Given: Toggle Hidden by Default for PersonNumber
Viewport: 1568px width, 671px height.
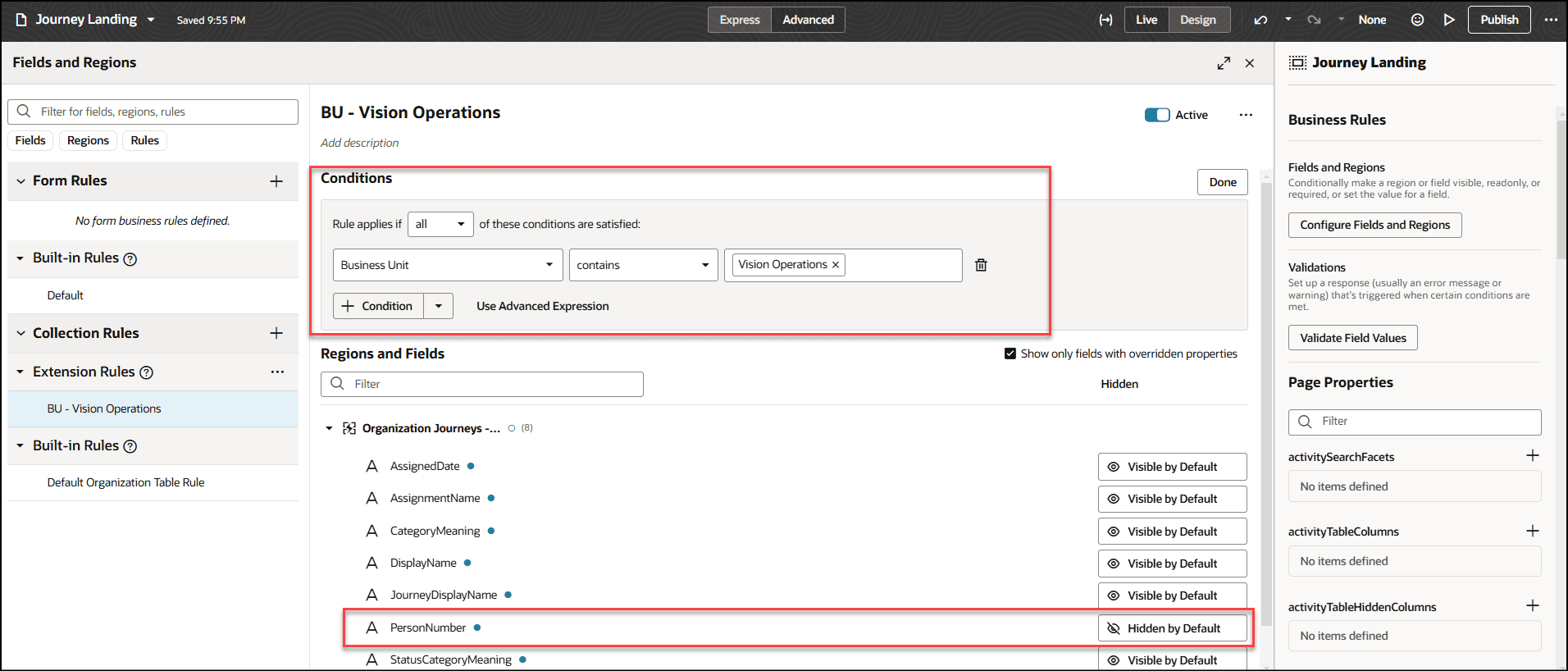Looking at the screenshot, I should pyautogui.click(x=1173, y=628).
